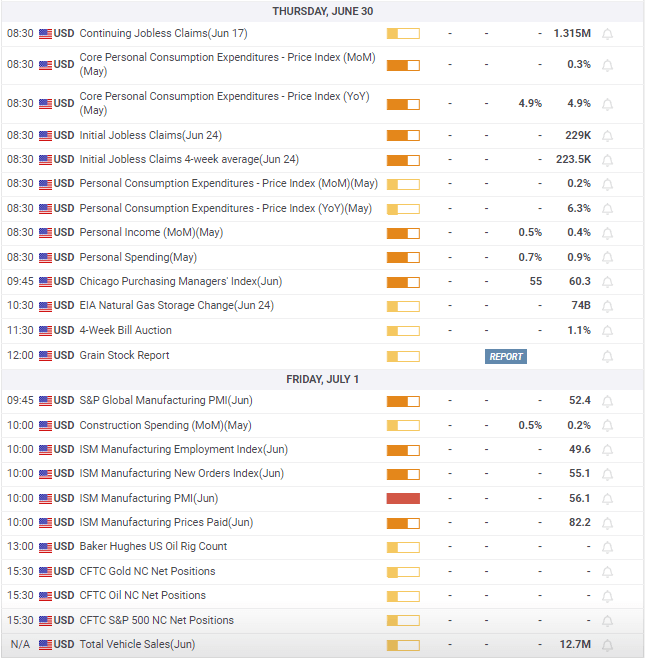The width and height of the screenshot is (645, 658).
Task: Open Personal Spending(May) event details
Action: [x=138, y=257]
